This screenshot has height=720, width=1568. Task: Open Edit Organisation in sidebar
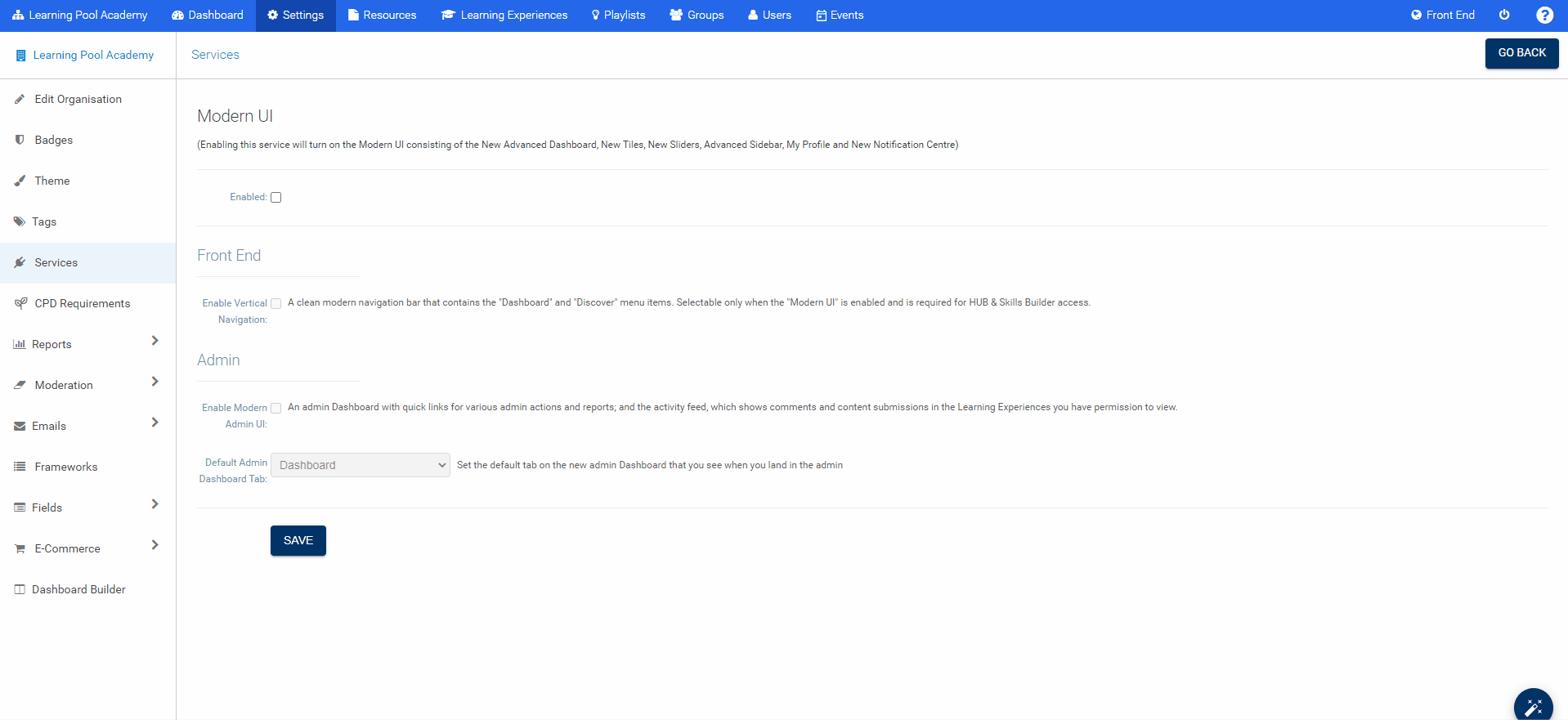coord(78,99)
